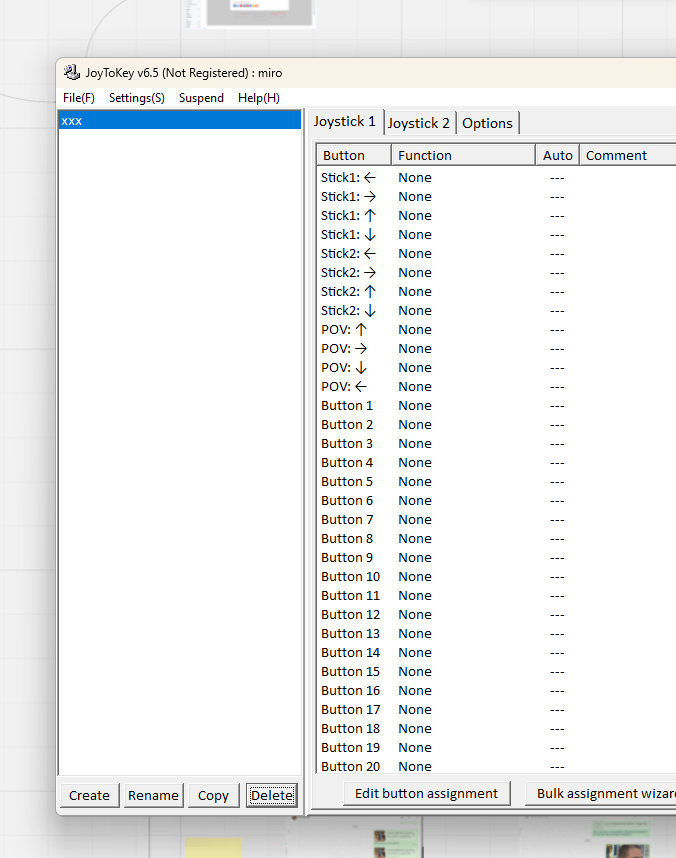Click the Copy profile button
This screenshot has width=676, height=858.
click(213, 795)
